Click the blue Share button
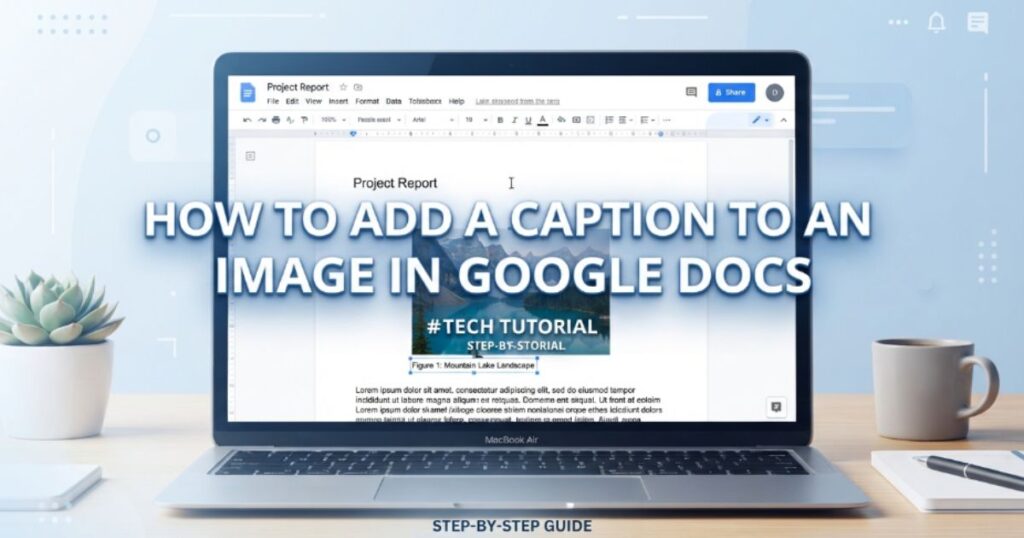Screen dimensions: 1024x538 tap(731, 93)
